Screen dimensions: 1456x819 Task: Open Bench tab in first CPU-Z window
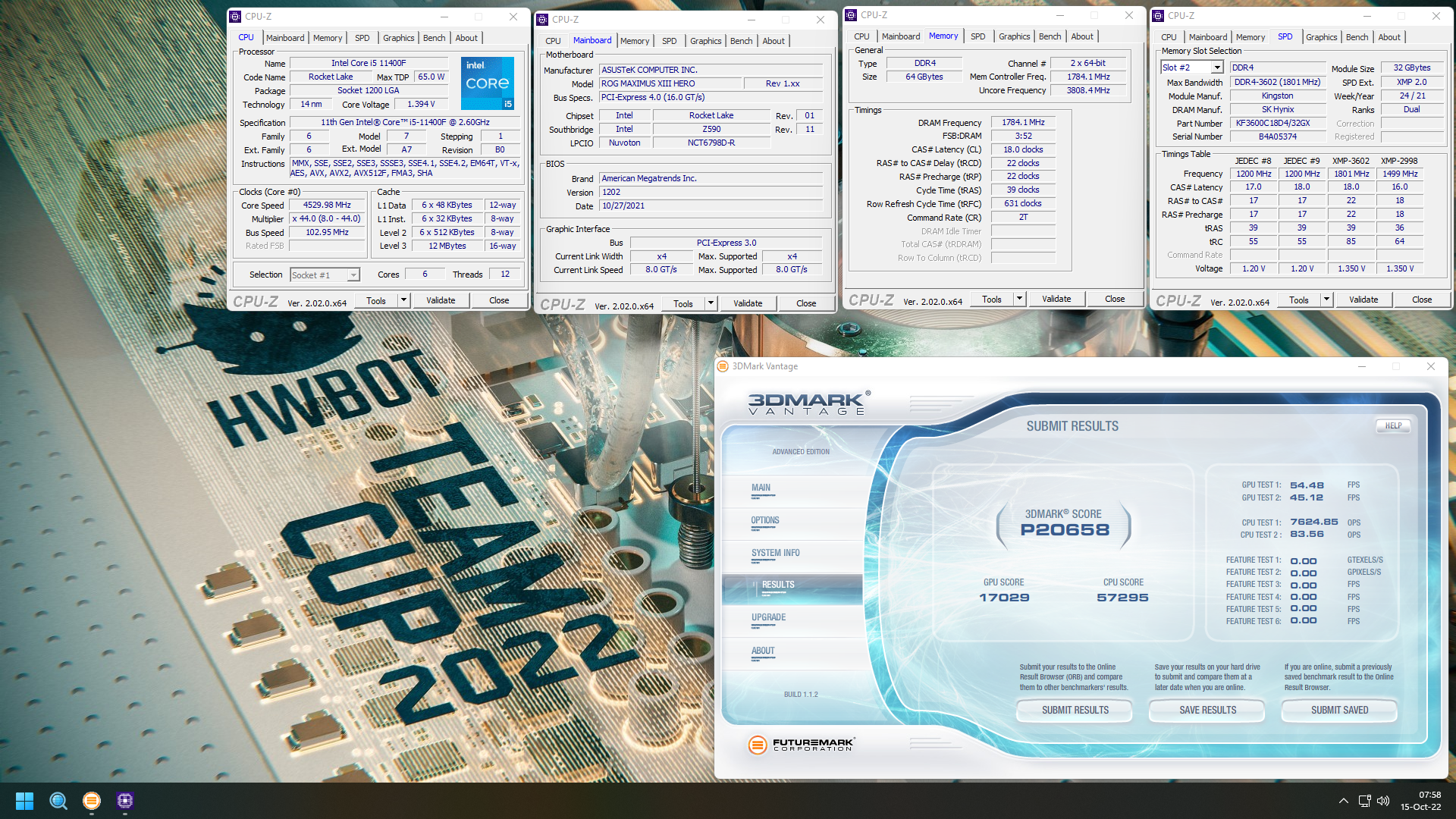coord(434,38)
